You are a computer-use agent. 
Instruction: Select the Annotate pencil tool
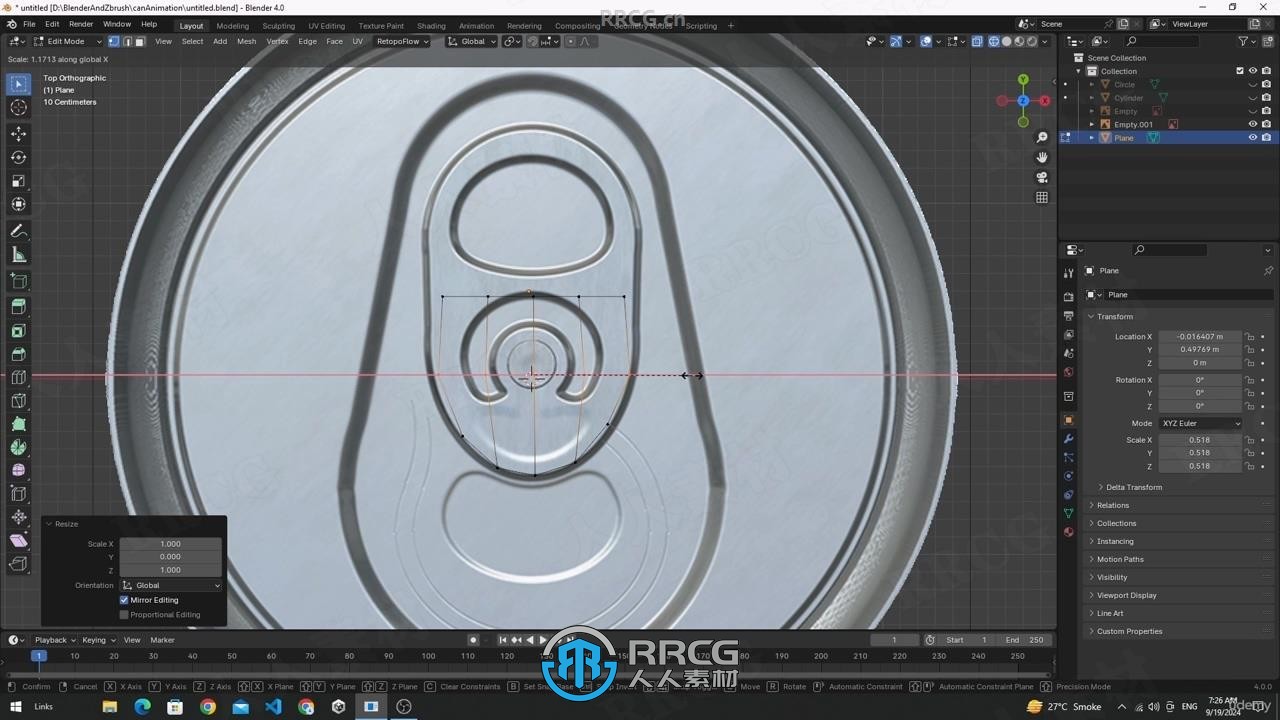click(x=18, y=231)
